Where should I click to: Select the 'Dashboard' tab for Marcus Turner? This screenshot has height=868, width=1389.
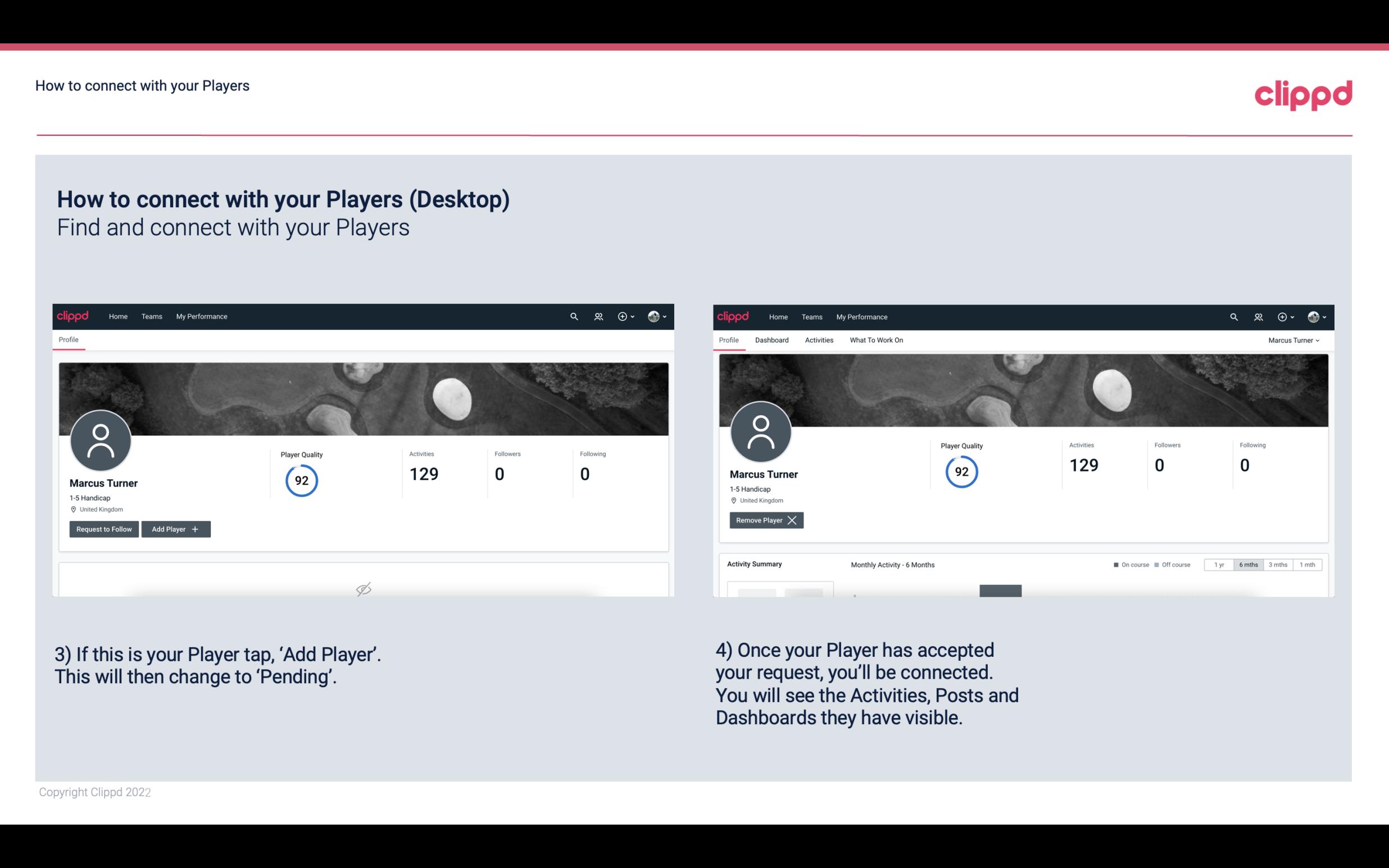point(772,340)
